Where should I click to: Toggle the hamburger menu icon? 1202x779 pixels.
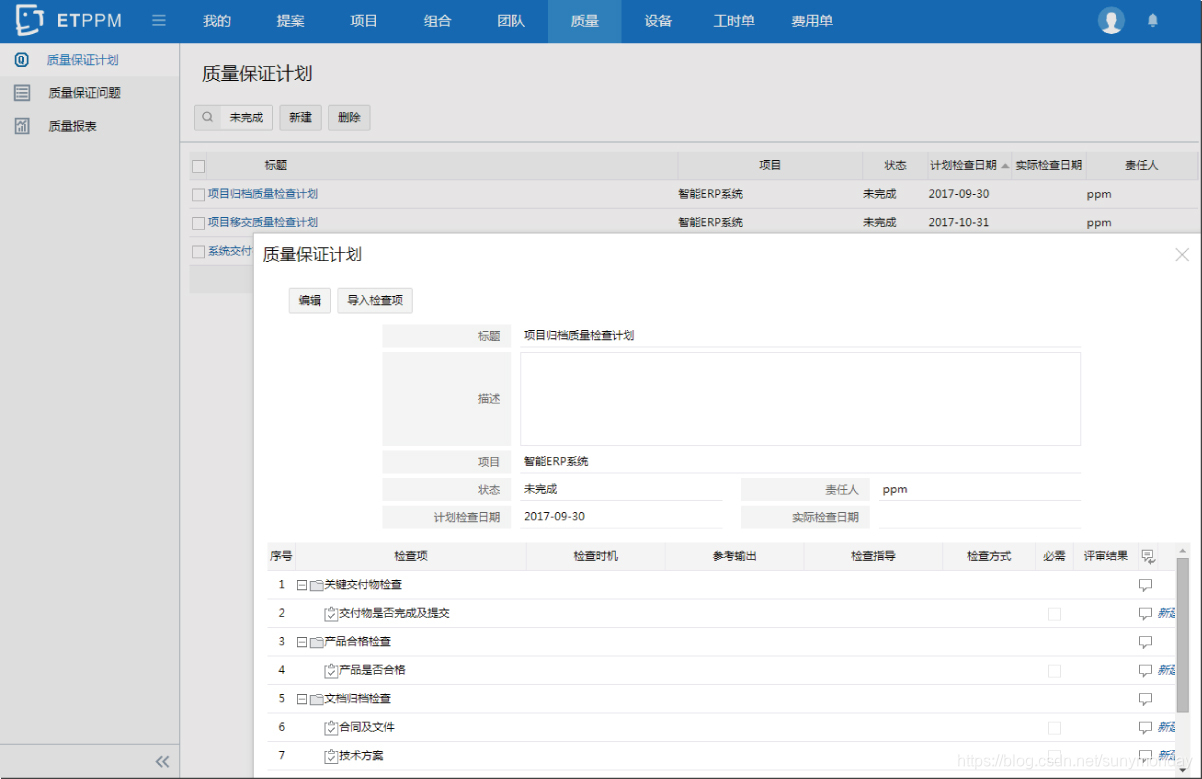pyautogui.click(x=159, y=21)
